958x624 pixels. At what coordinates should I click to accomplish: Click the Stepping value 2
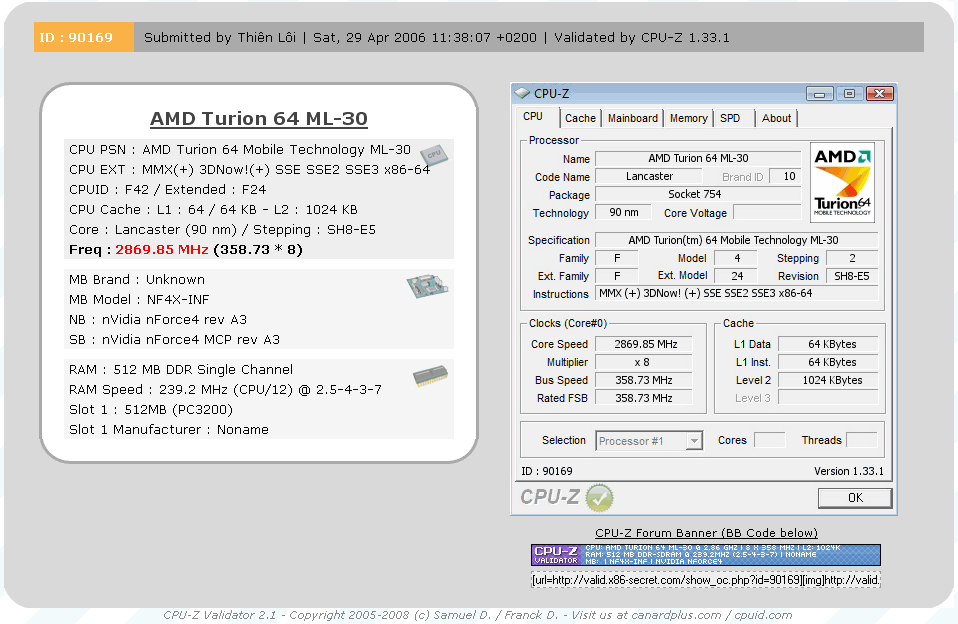pos(852,258)
